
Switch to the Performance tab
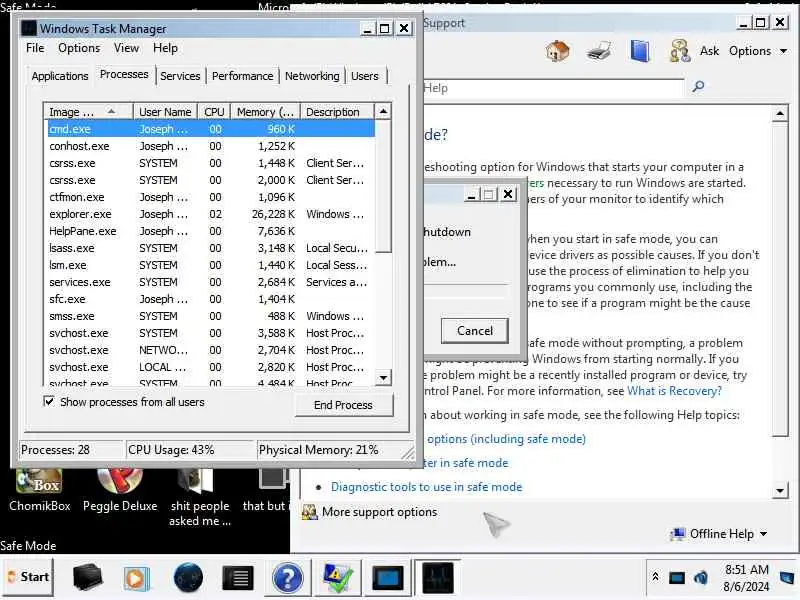pos(242,76)
